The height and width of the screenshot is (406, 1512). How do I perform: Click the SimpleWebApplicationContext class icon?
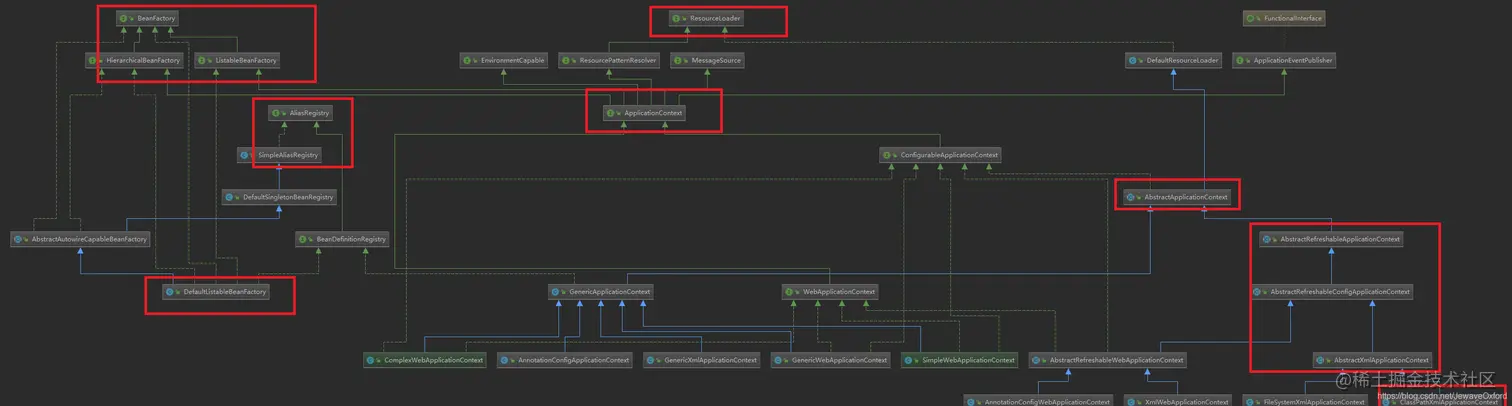point(909,360)
